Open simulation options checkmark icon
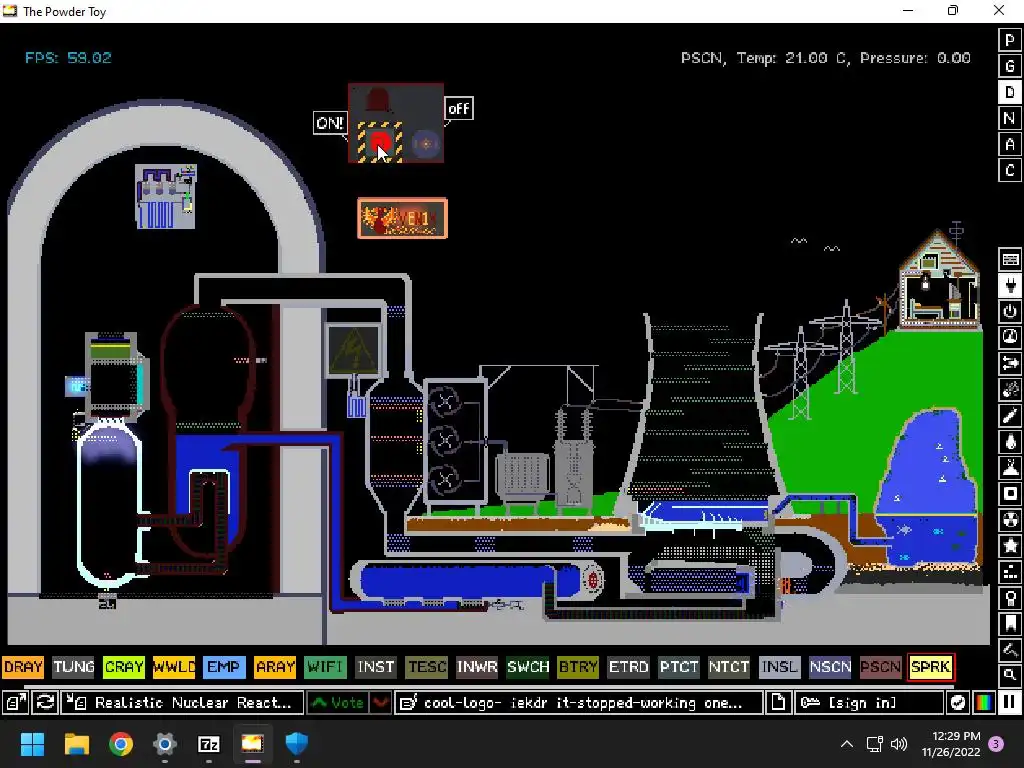The width and height of the screenshot is (1024, 768). [x=957, y=703]
